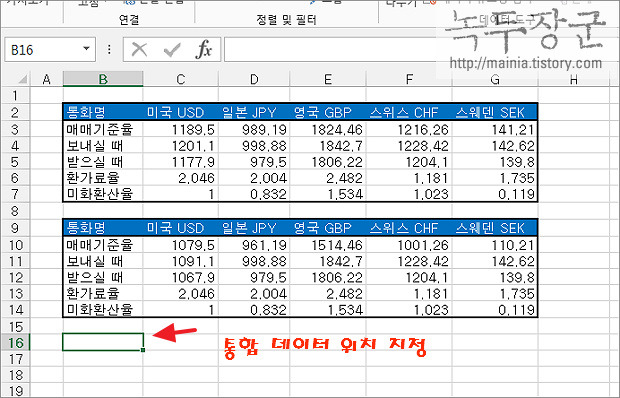
Task: Click '미화환산율' cell in row 7
Action: 103,194
